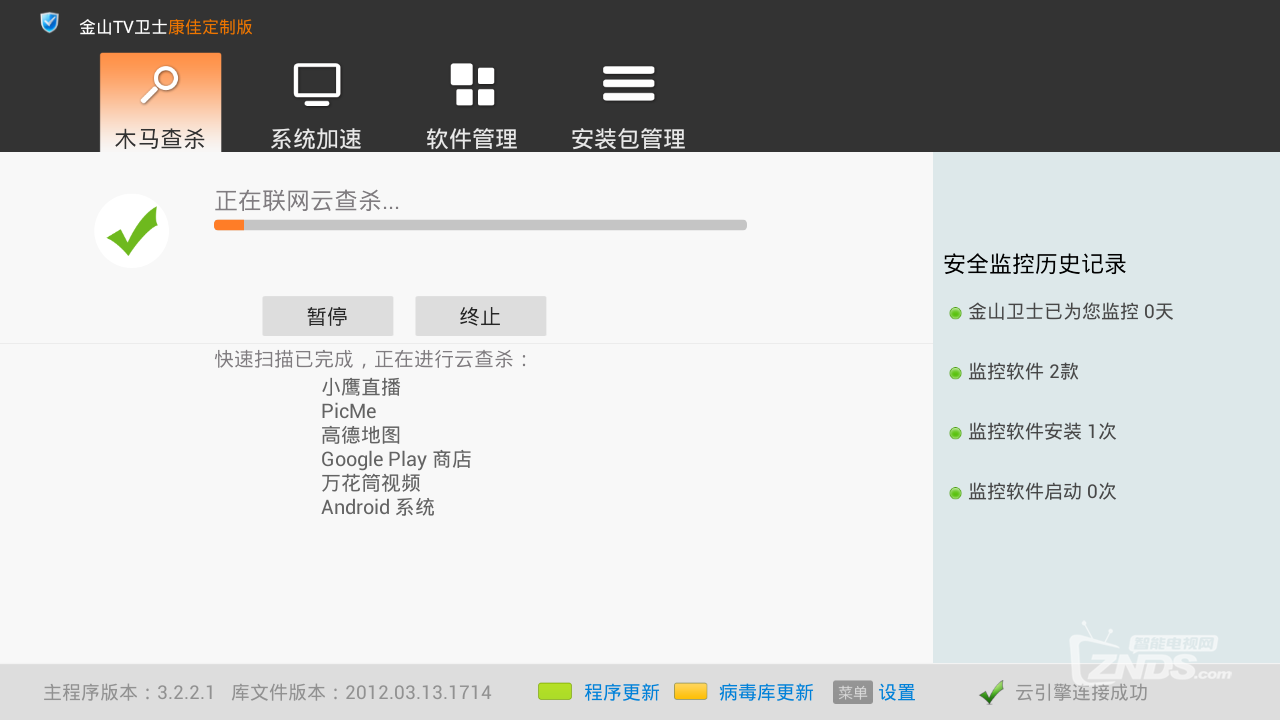
Task: Click the green checkmark scan status icon
Action: coord(132,231)
